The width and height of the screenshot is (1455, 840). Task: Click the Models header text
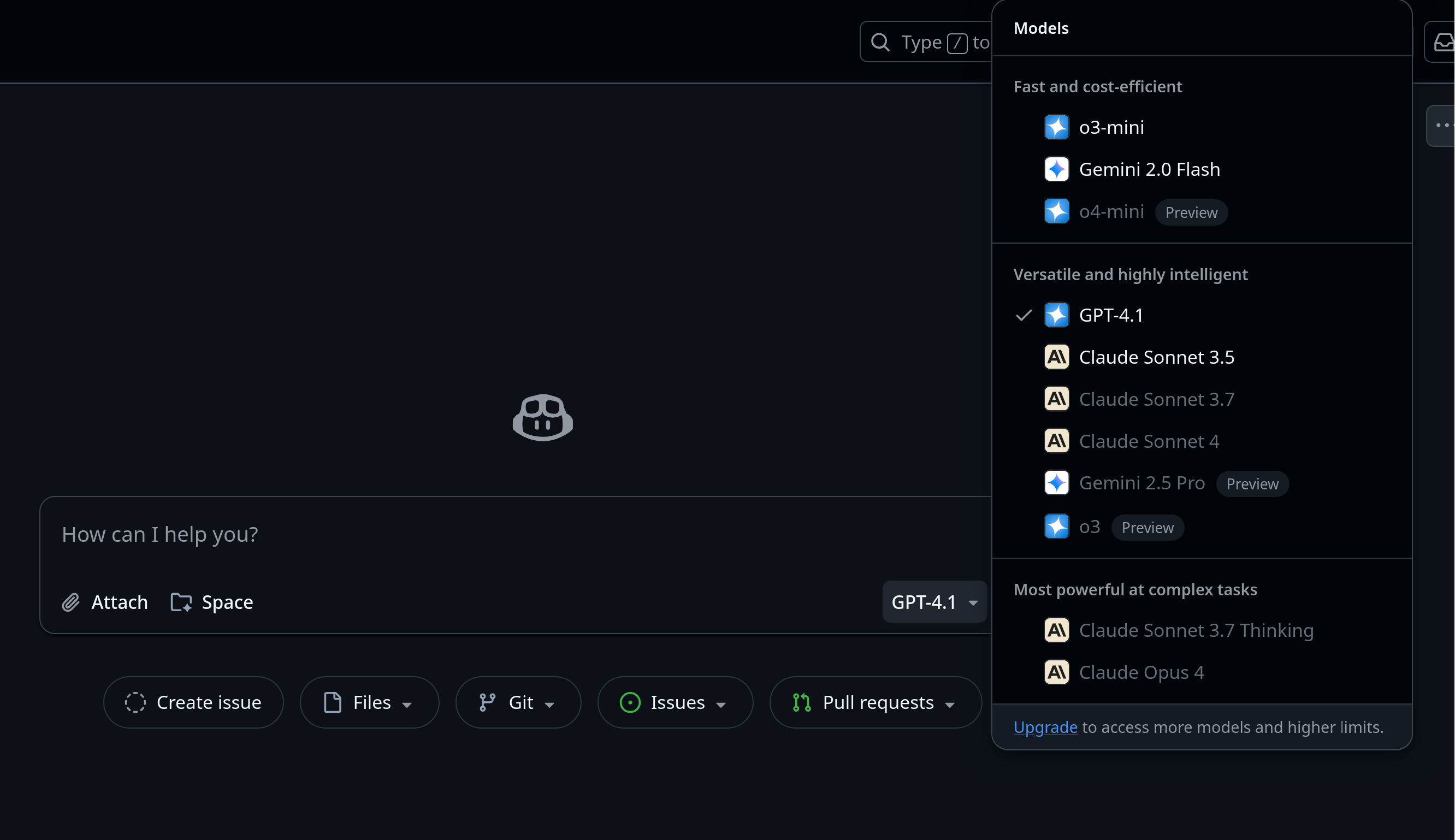coord(1041,28)
